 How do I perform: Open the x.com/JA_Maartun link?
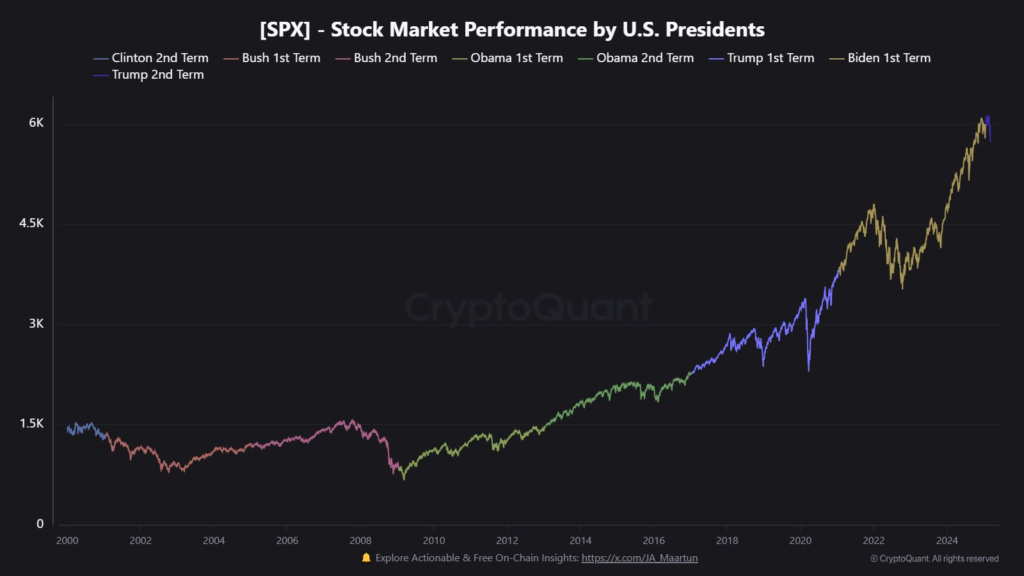pos(639,557)
